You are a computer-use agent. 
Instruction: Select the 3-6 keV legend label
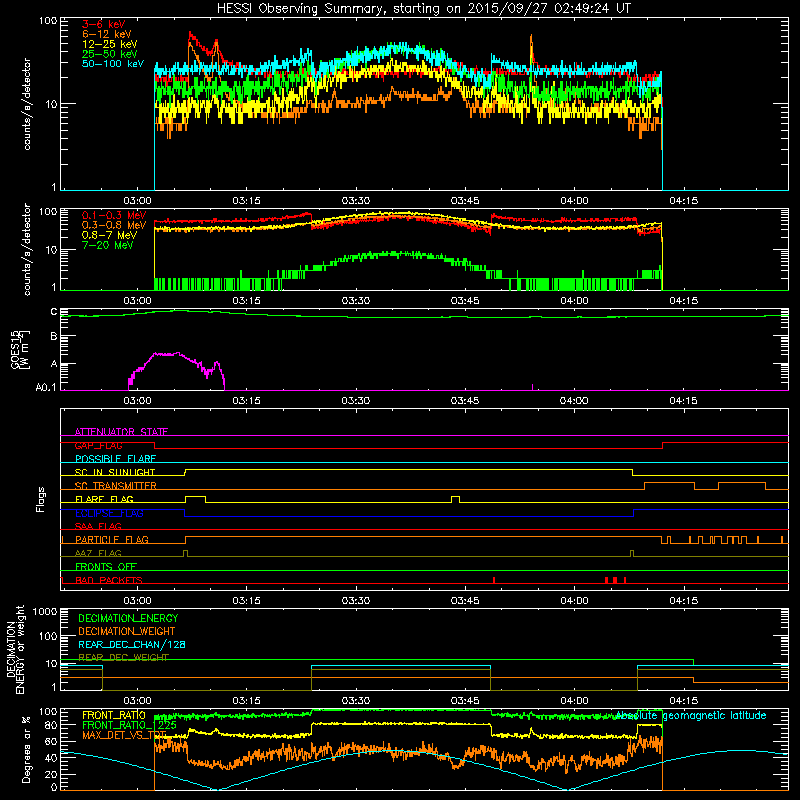tap(104, 24)
